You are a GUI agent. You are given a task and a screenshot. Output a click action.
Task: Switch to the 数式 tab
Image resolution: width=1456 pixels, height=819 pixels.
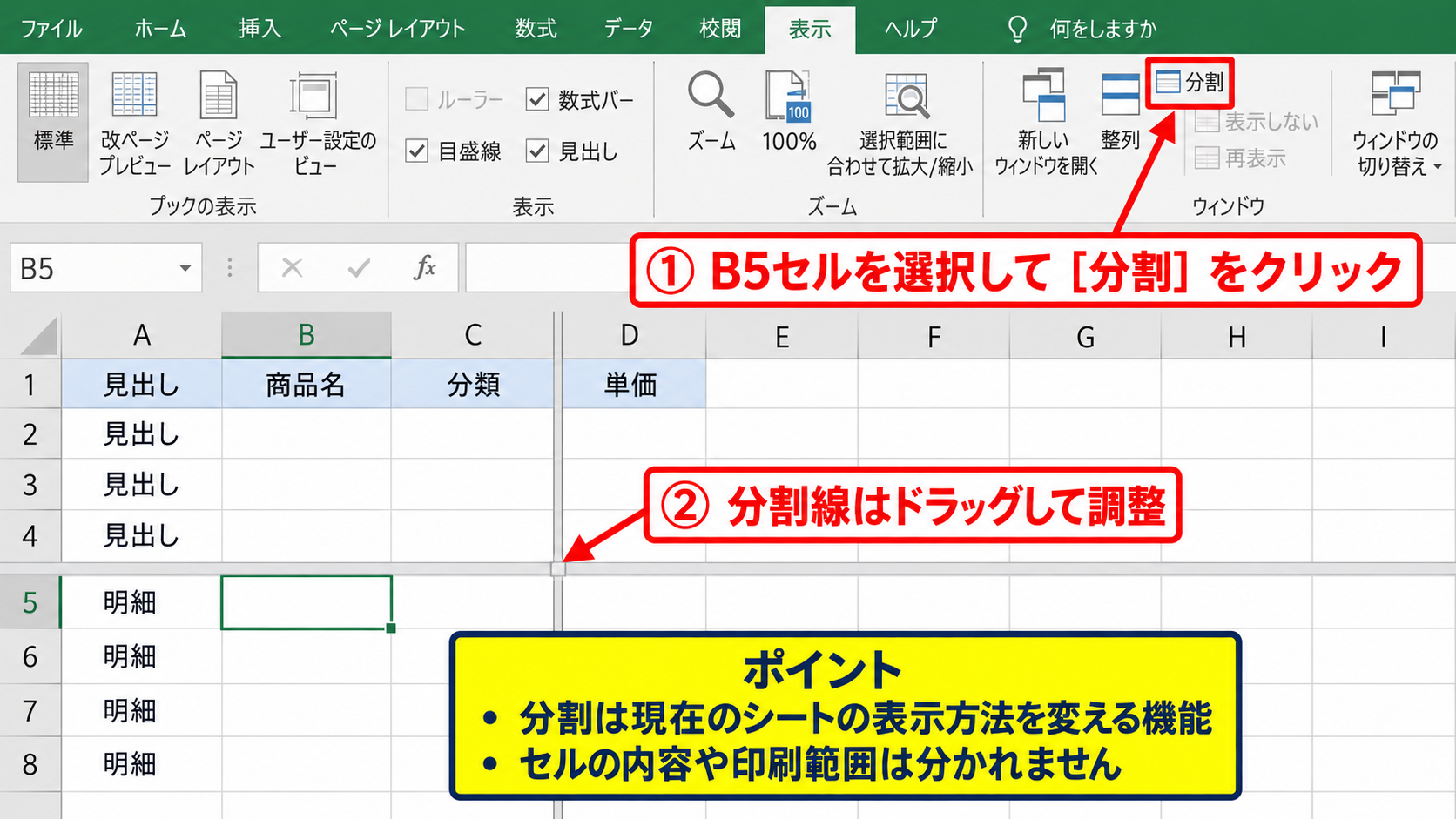tap(536, 29)
